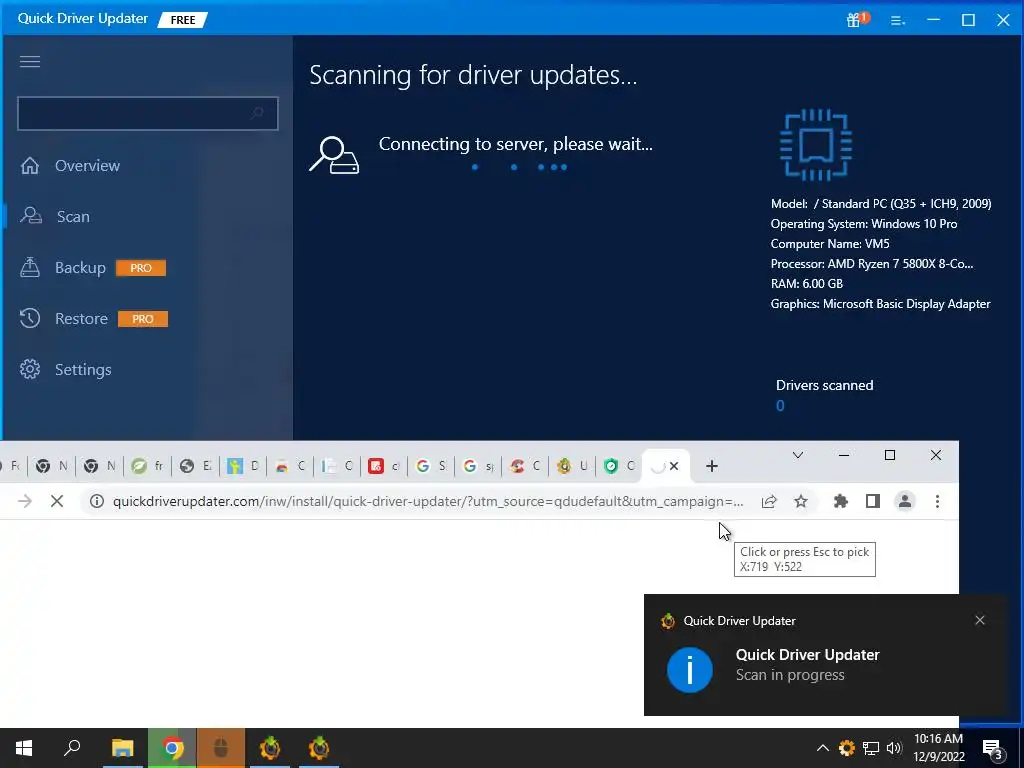Screen dimensions: 1024x768
Task: Click the home icon beside Overview
Action: coord(30,166)
